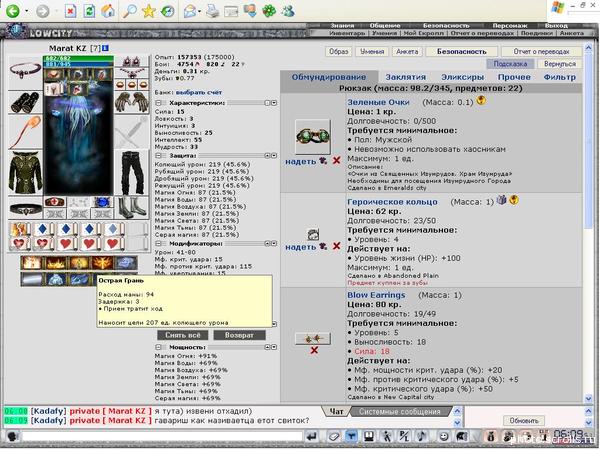The width and height of the screenshot is (600, 450).
Task: Open the 'выбрать счет' bank link
Action: (199, 92)
